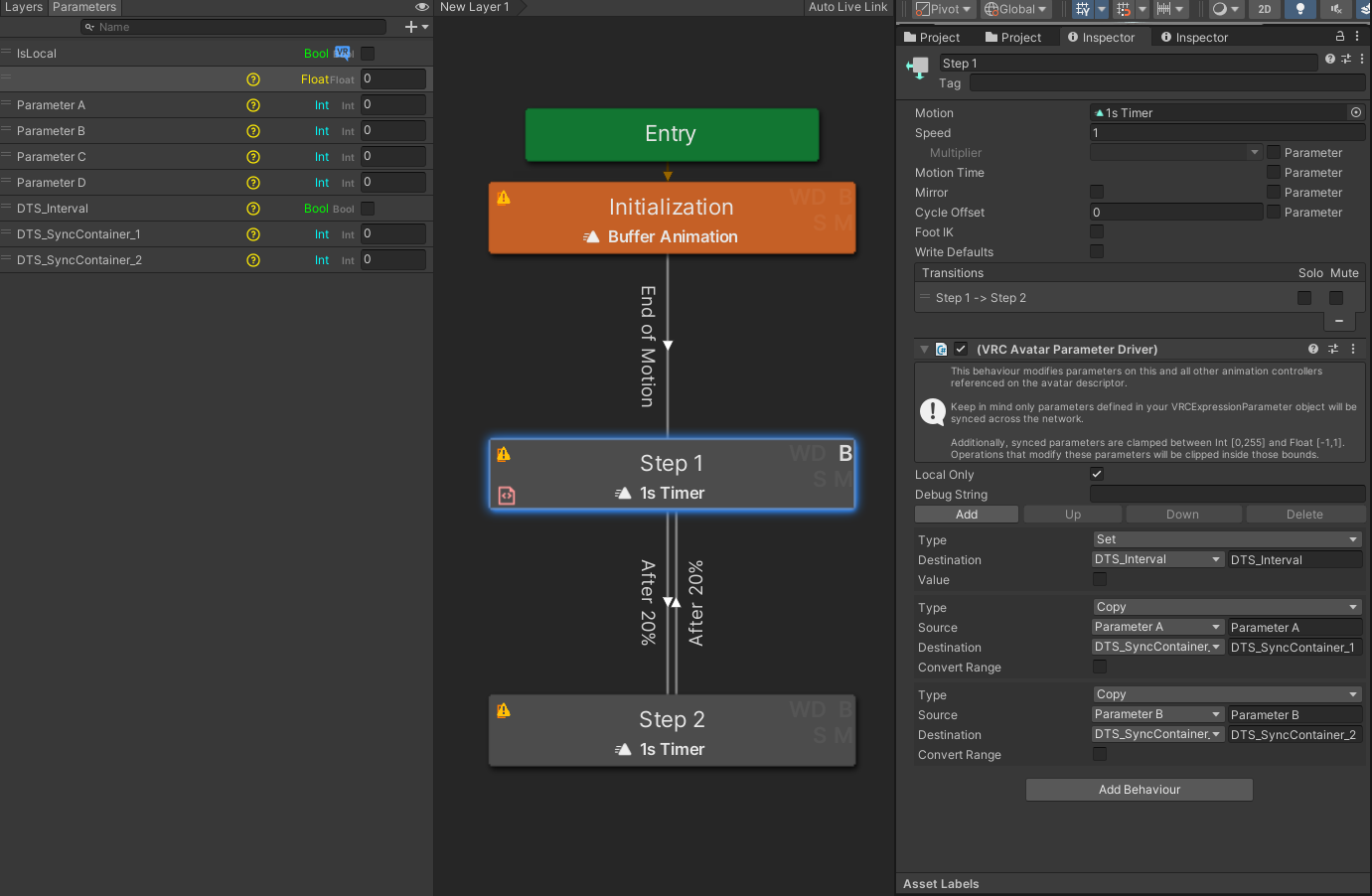The width and height of the screenshot is (1372, 896).
Task: Click the yellow question icon on Parameter B row
Action: (x=253, y=131)
